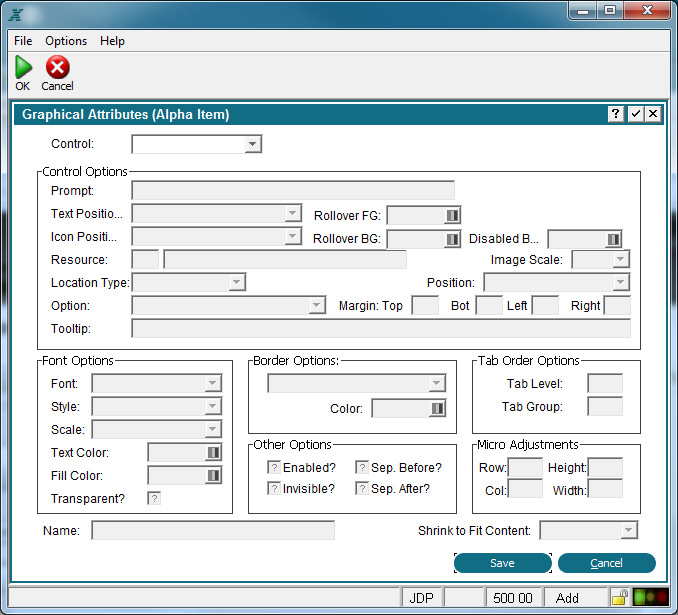Click the traffic light status indicator
Screen dimensions: 678x615
(650, 597)
